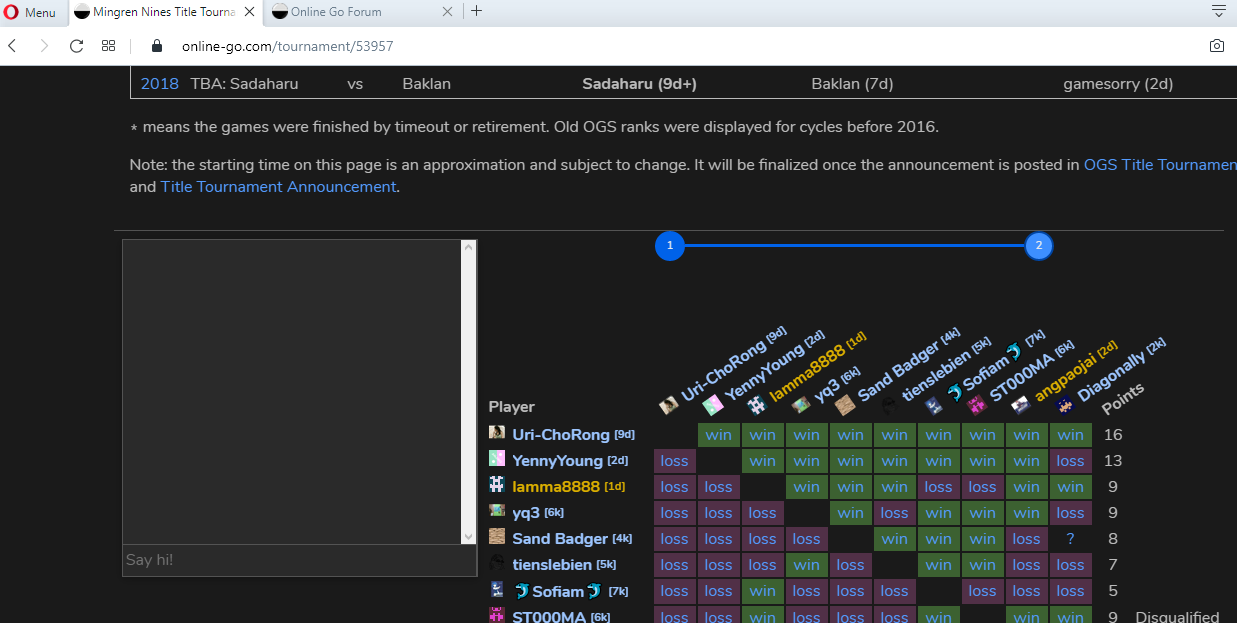
Task: Open the speed dial grid icon
Action: 108,46
